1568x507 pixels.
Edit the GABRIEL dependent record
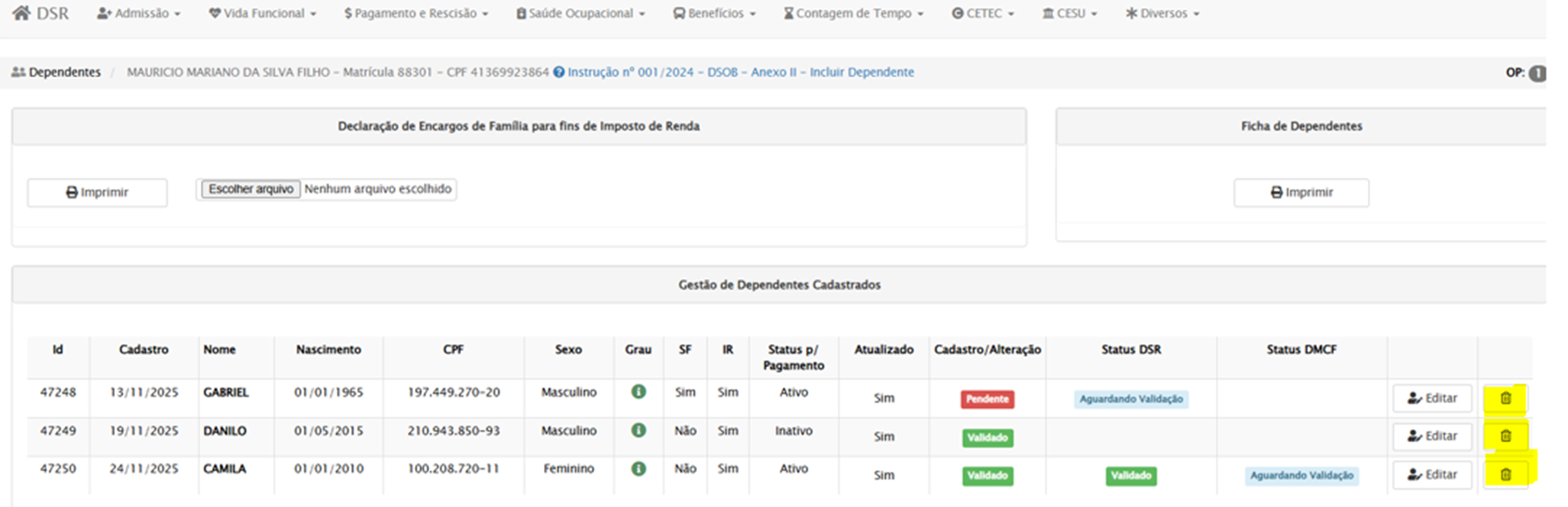click(1432, 399)
